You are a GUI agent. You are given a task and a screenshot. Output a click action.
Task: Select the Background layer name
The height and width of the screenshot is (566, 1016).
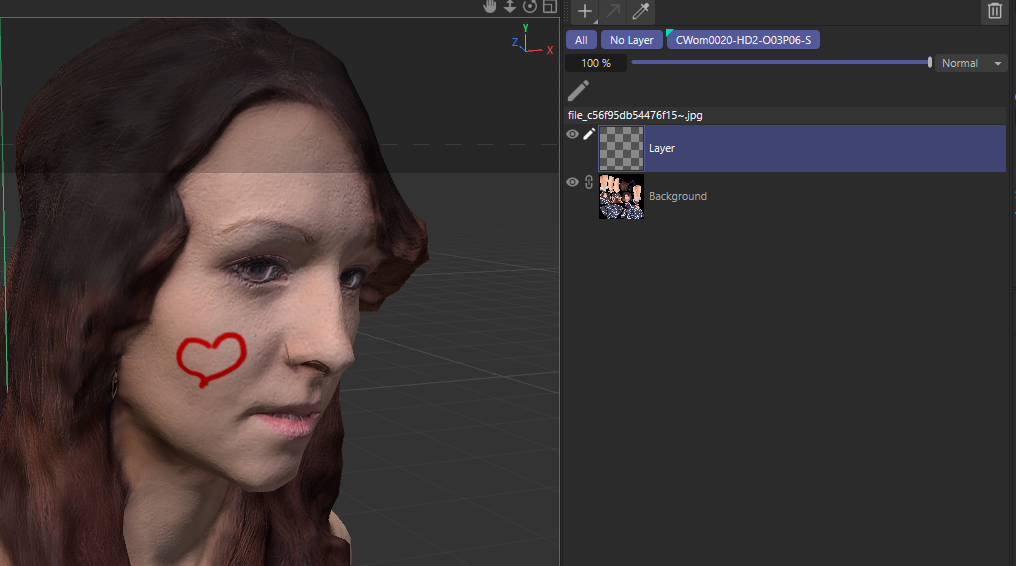(678, 196)
